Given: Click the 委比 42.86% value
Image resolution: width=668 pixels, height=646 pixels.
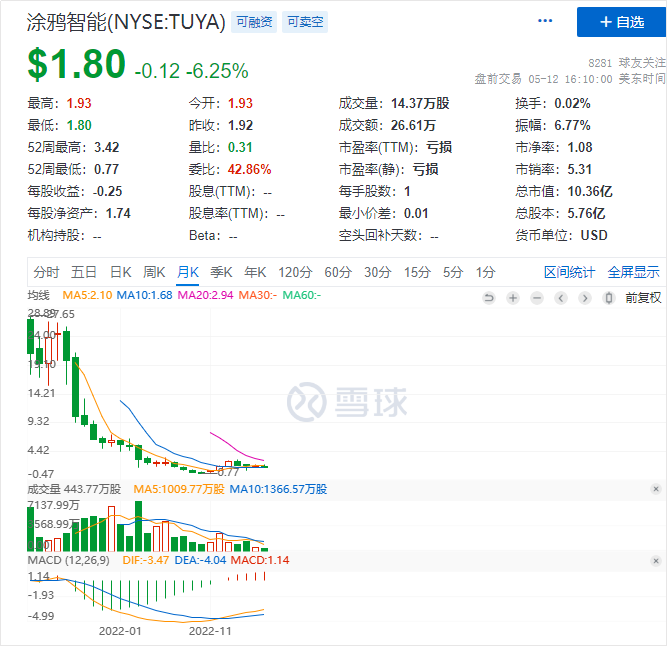Looking at the screenshot, I should [249, 170].
